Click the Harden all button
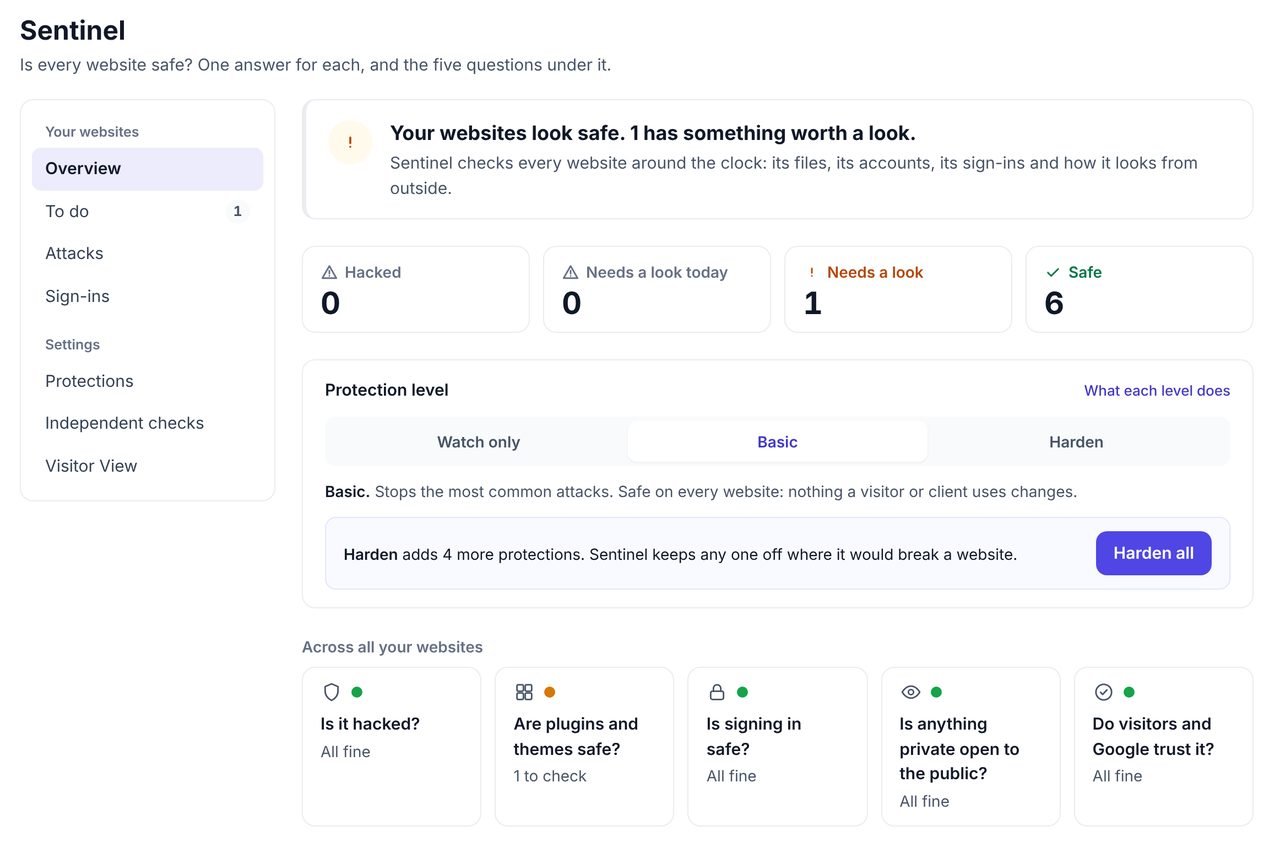 [1153, 553]
